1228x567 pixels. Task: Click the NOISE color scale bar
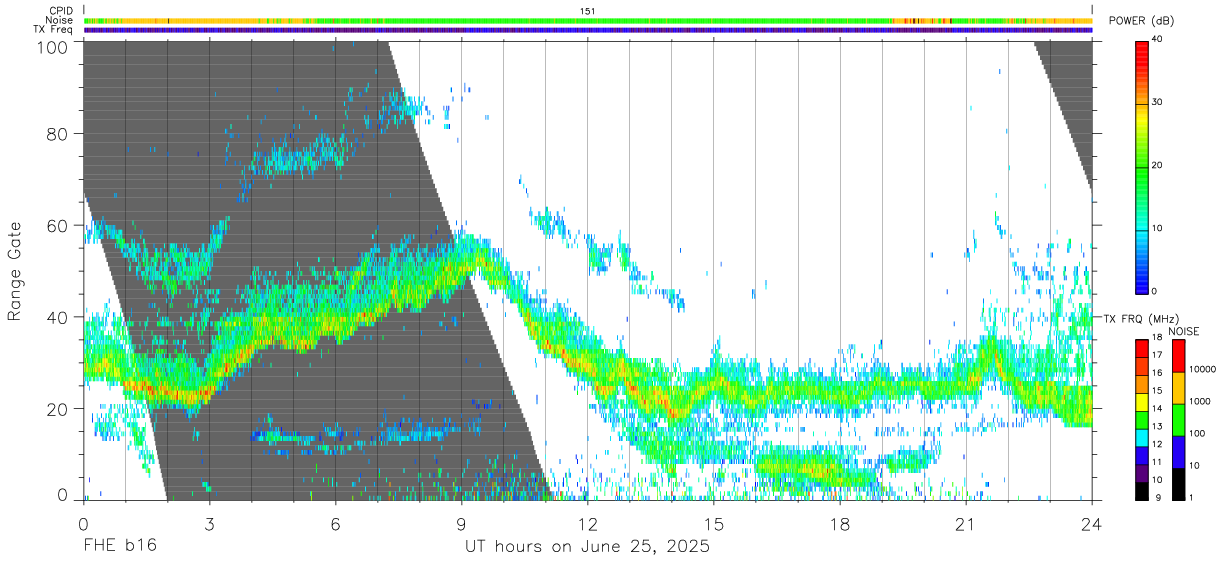[x=1178, y=419]
